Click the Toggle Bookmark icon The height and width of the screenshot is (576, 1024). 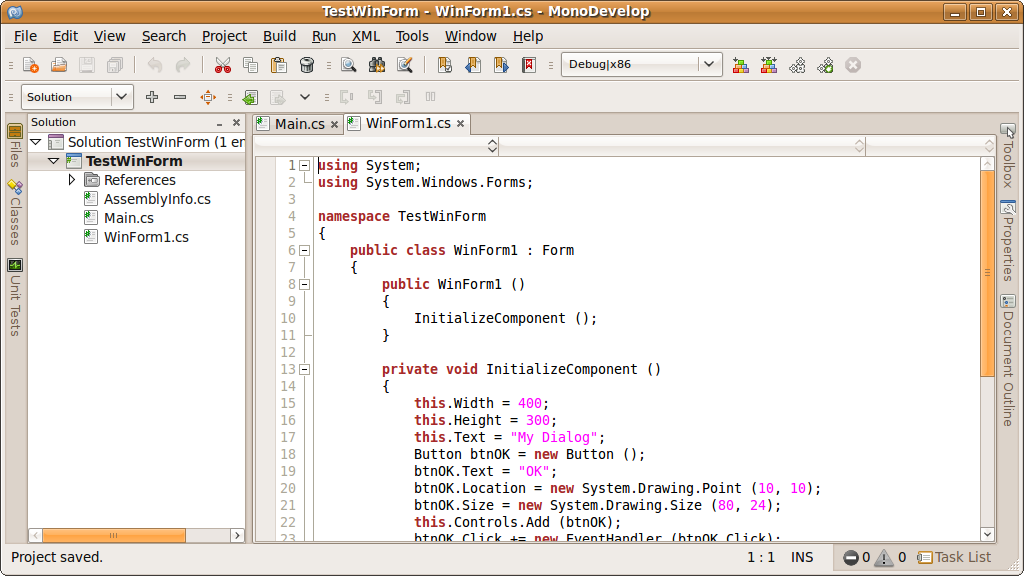click(x=445, y=65)
